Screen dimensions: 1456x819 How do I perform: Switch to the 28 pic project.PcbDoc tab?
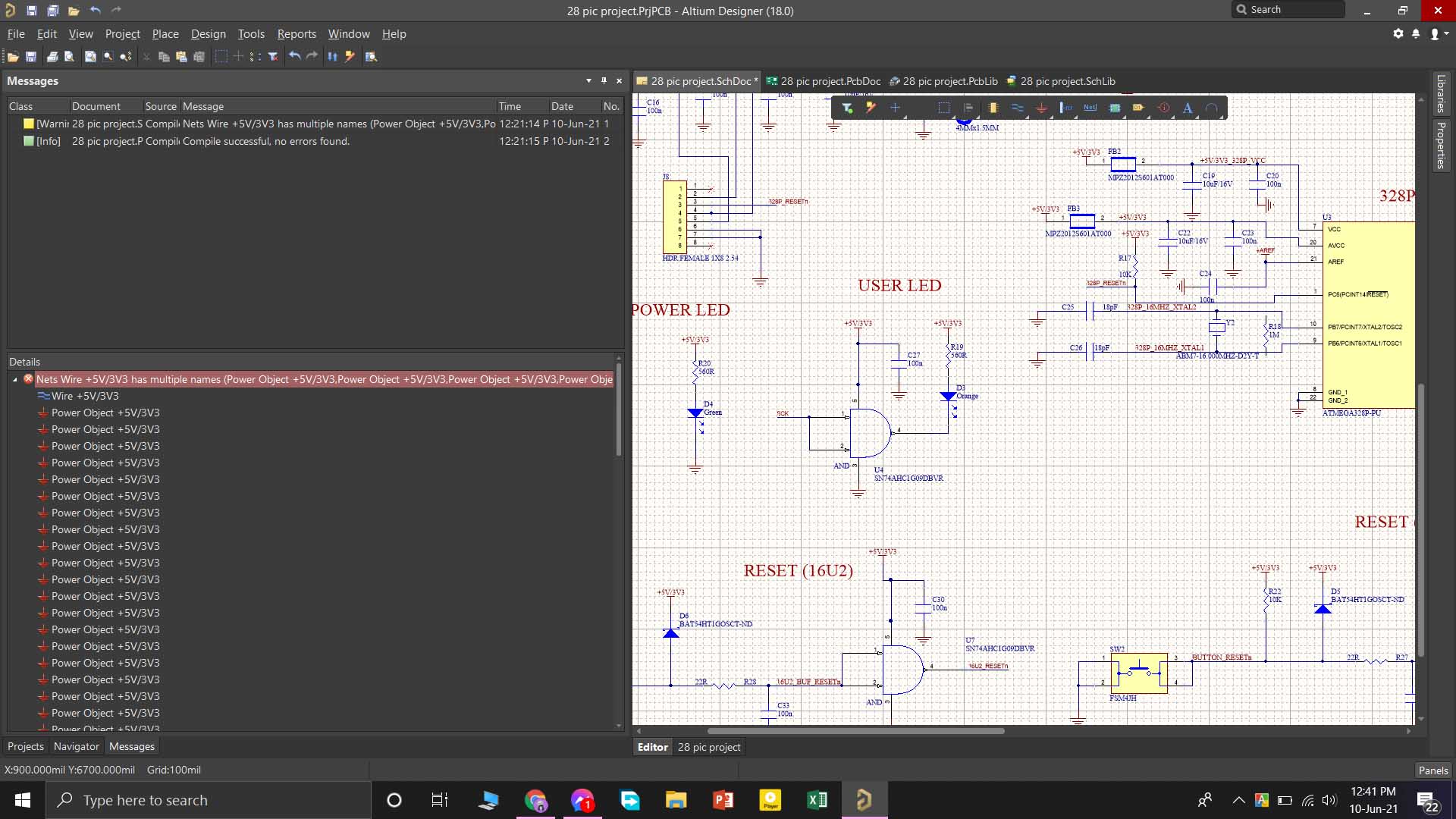pyautogui.click(x=824, y=81)
